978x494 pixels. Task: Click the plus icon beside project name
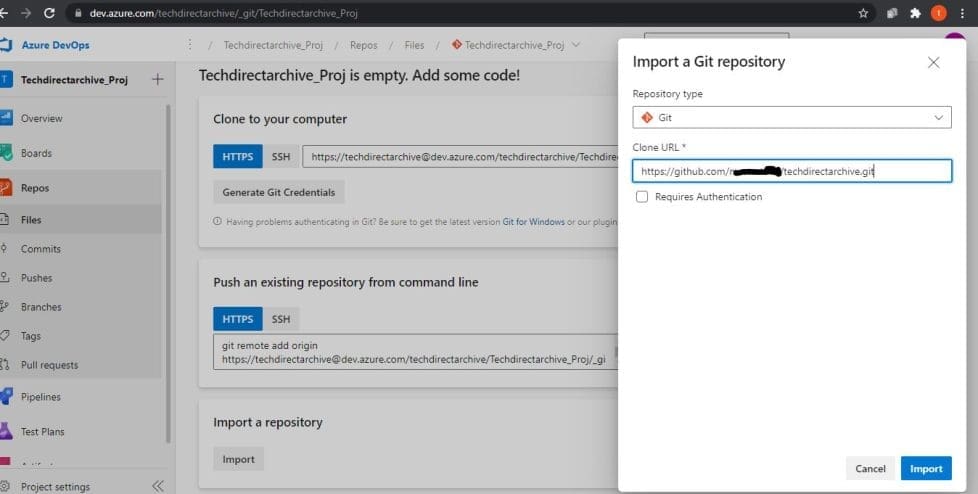[157, 80]
